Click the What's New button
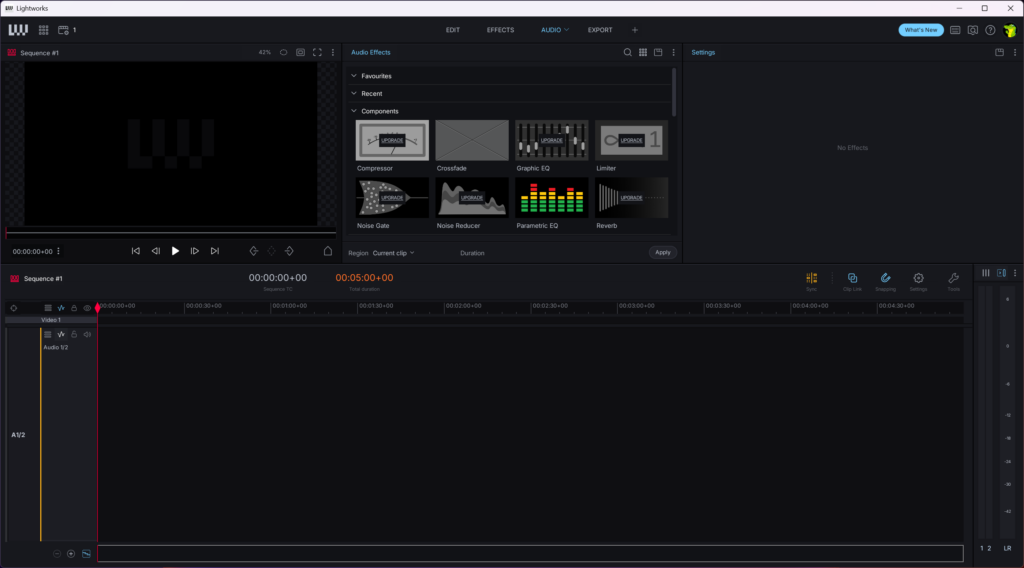Image resolution: width=1024 pixels, height=568 pixels. tap(921, 30)
